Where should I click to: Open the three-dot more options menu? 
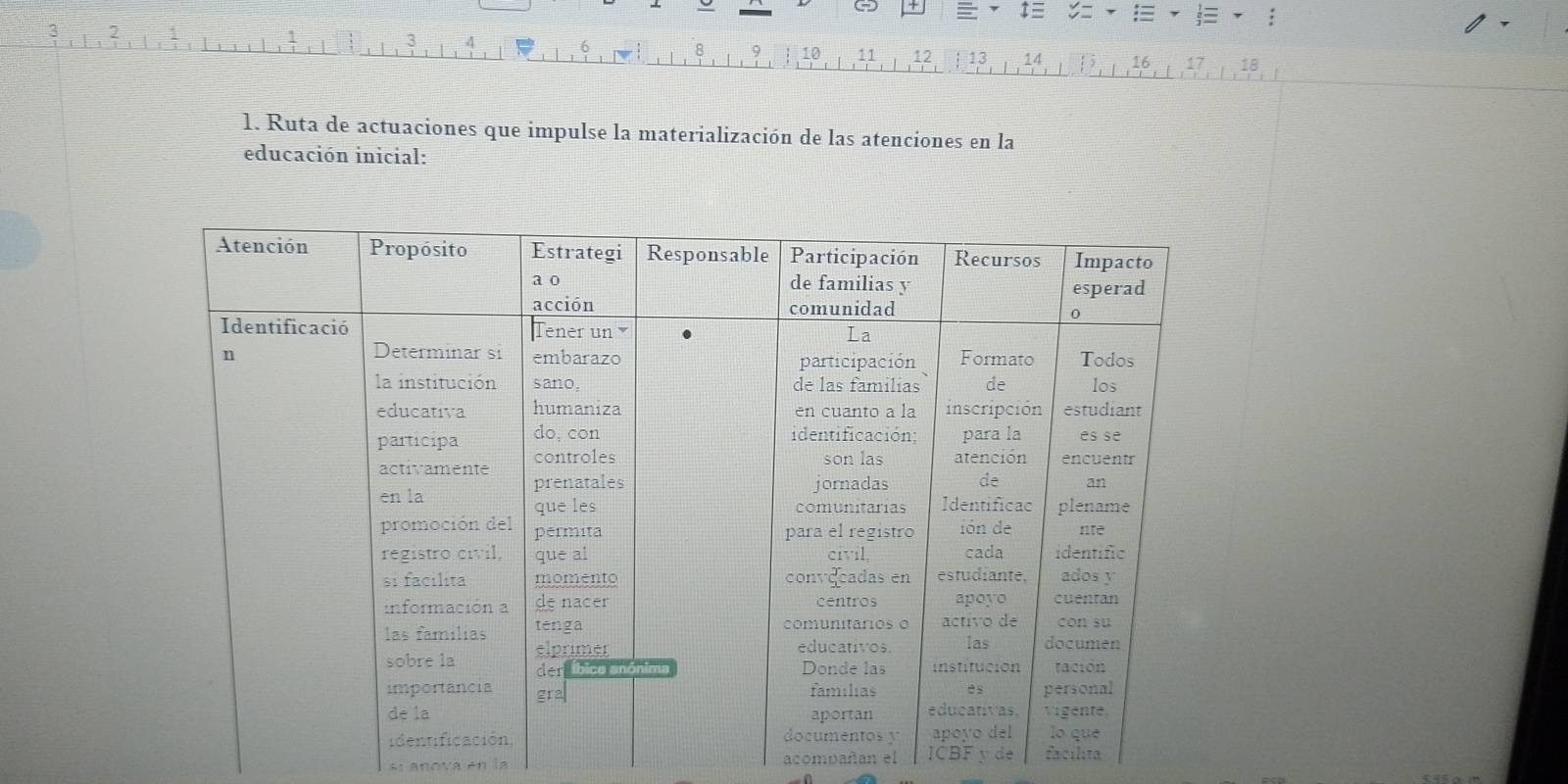coord(1271,17)
